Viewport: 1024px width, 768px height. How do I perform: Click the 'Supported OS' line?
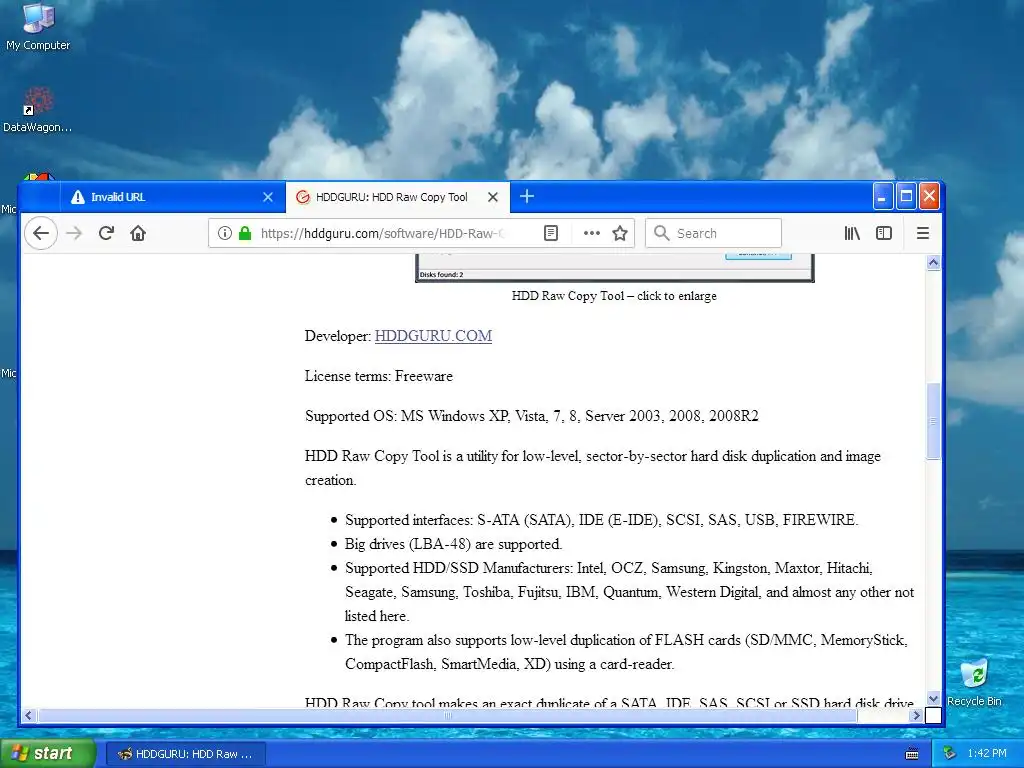[532, 416]
